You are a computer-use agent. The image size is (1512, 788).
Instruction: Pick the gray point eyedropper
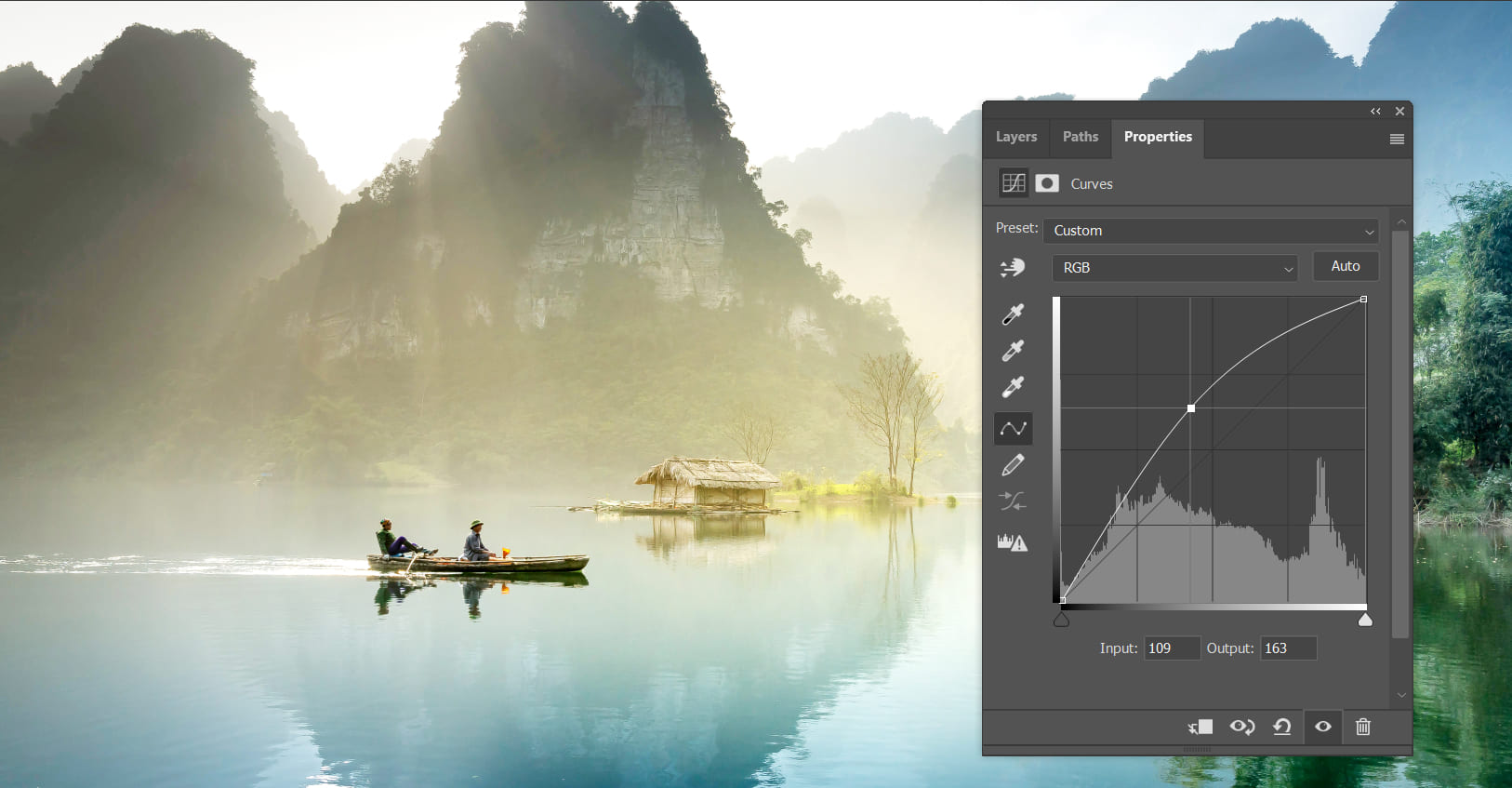(1013, 351)
